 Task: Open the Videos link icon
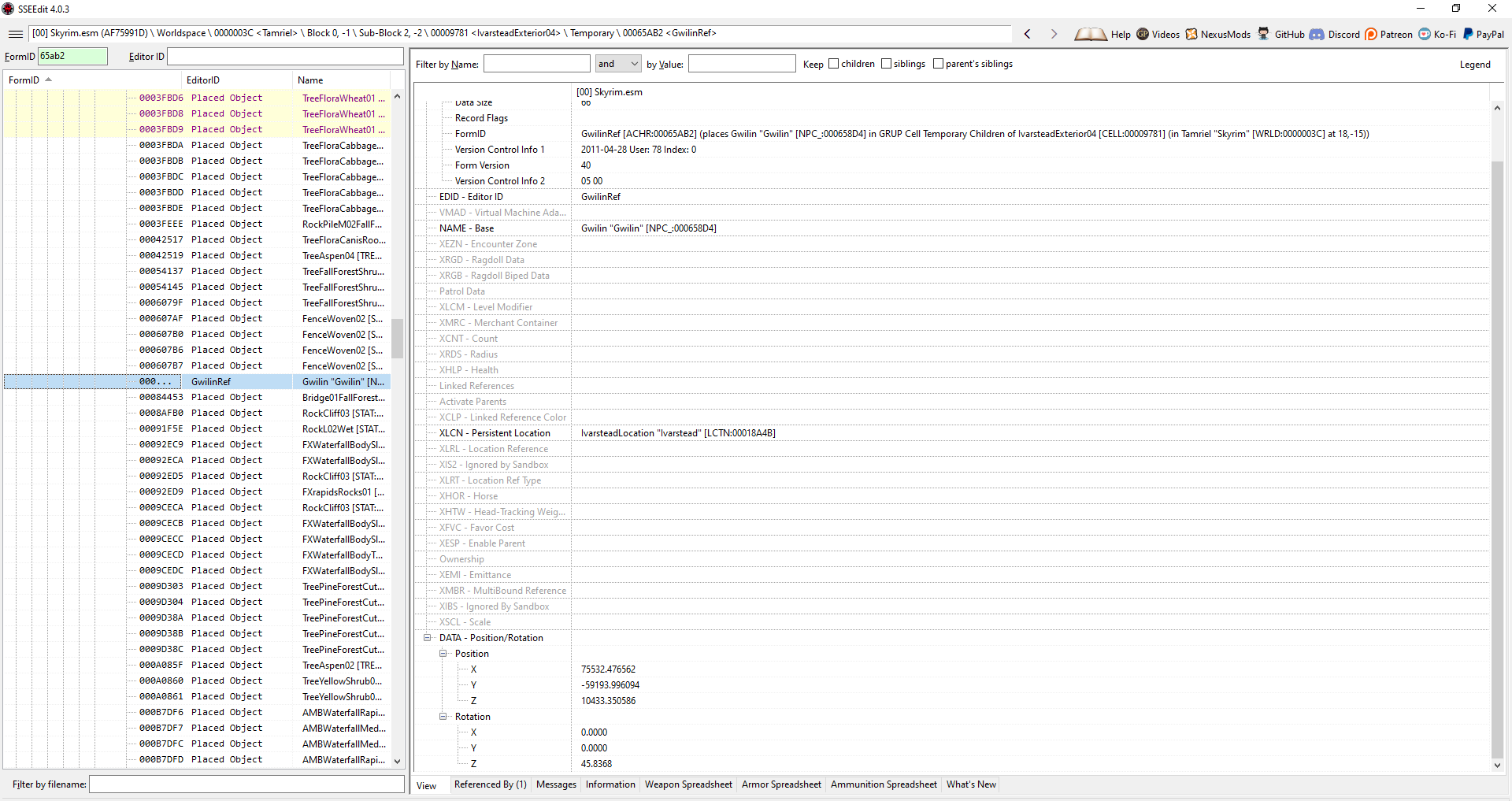[x=1143, y=34]
